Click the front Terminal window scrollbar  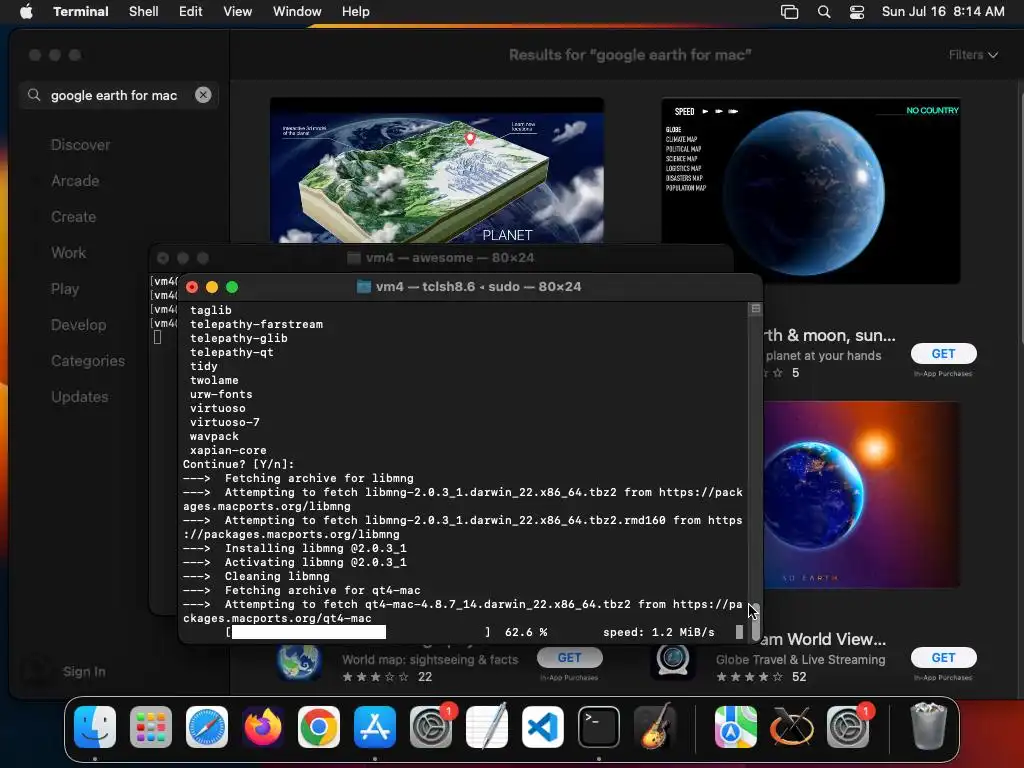(x=755, y=620)
